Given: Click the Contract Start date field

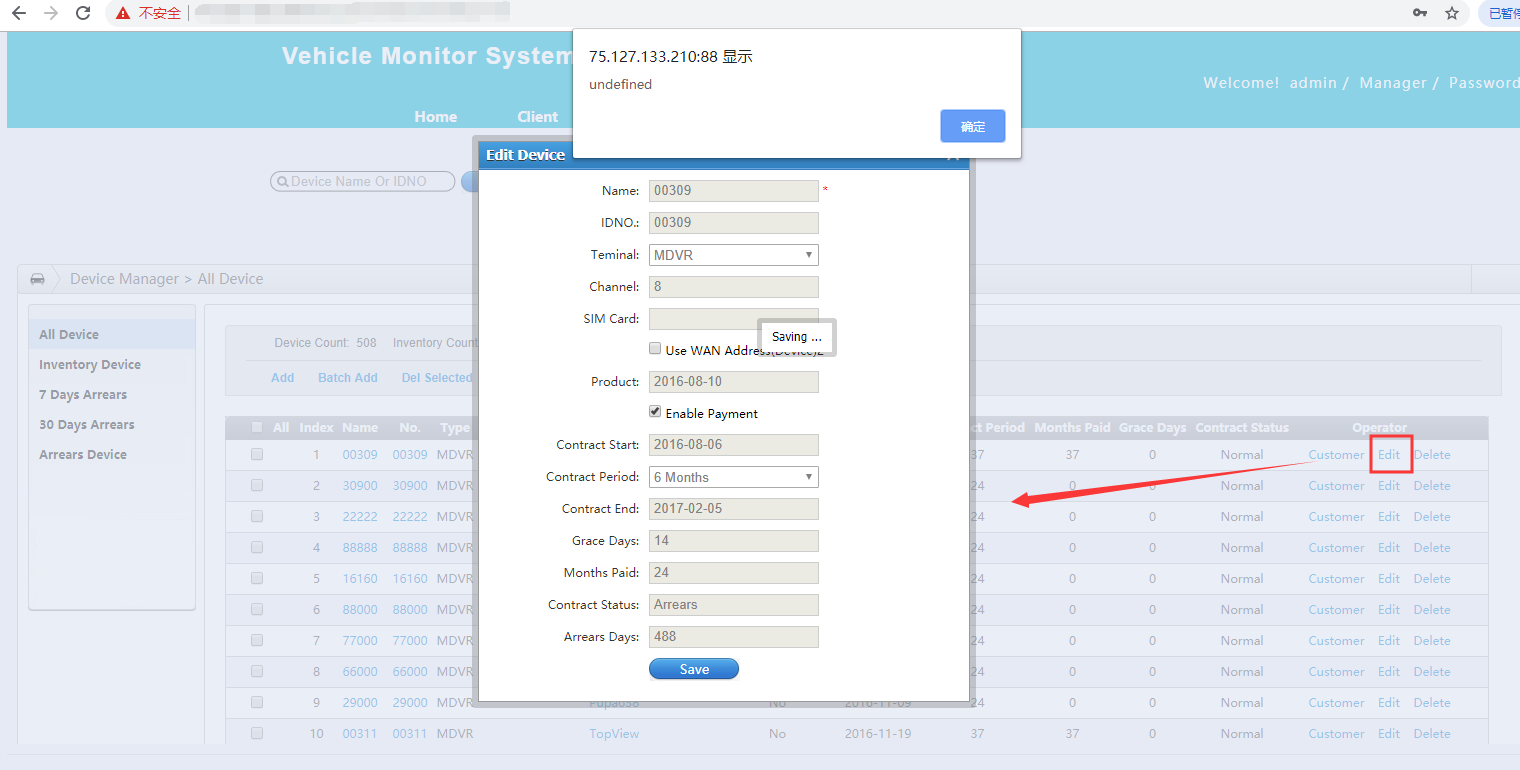Looking at the screenshot, I should coord(734,445).
